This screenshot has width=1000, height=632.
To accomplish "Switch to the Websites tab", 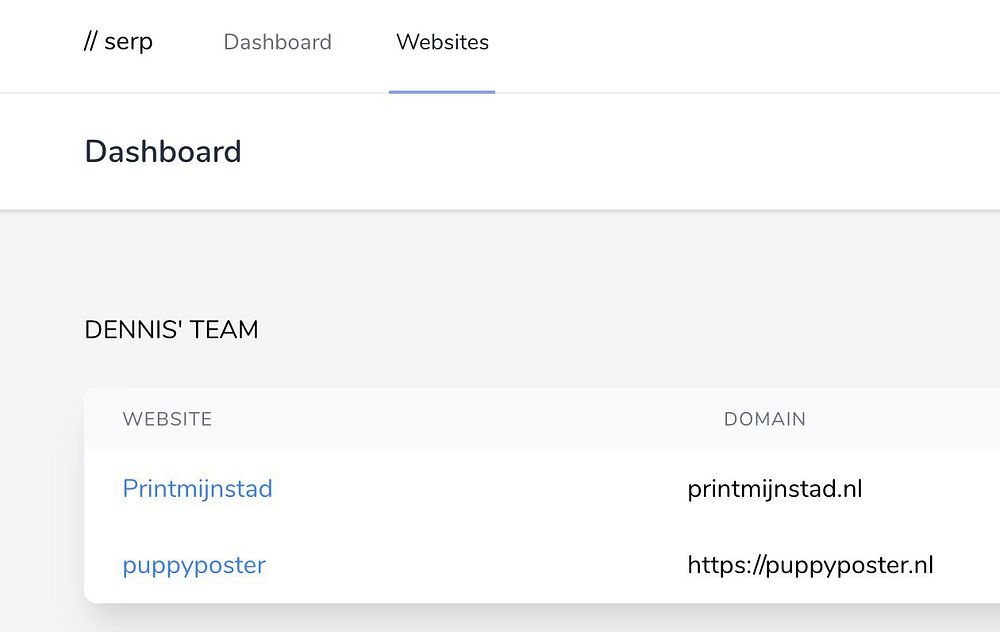I will (442, 42).
